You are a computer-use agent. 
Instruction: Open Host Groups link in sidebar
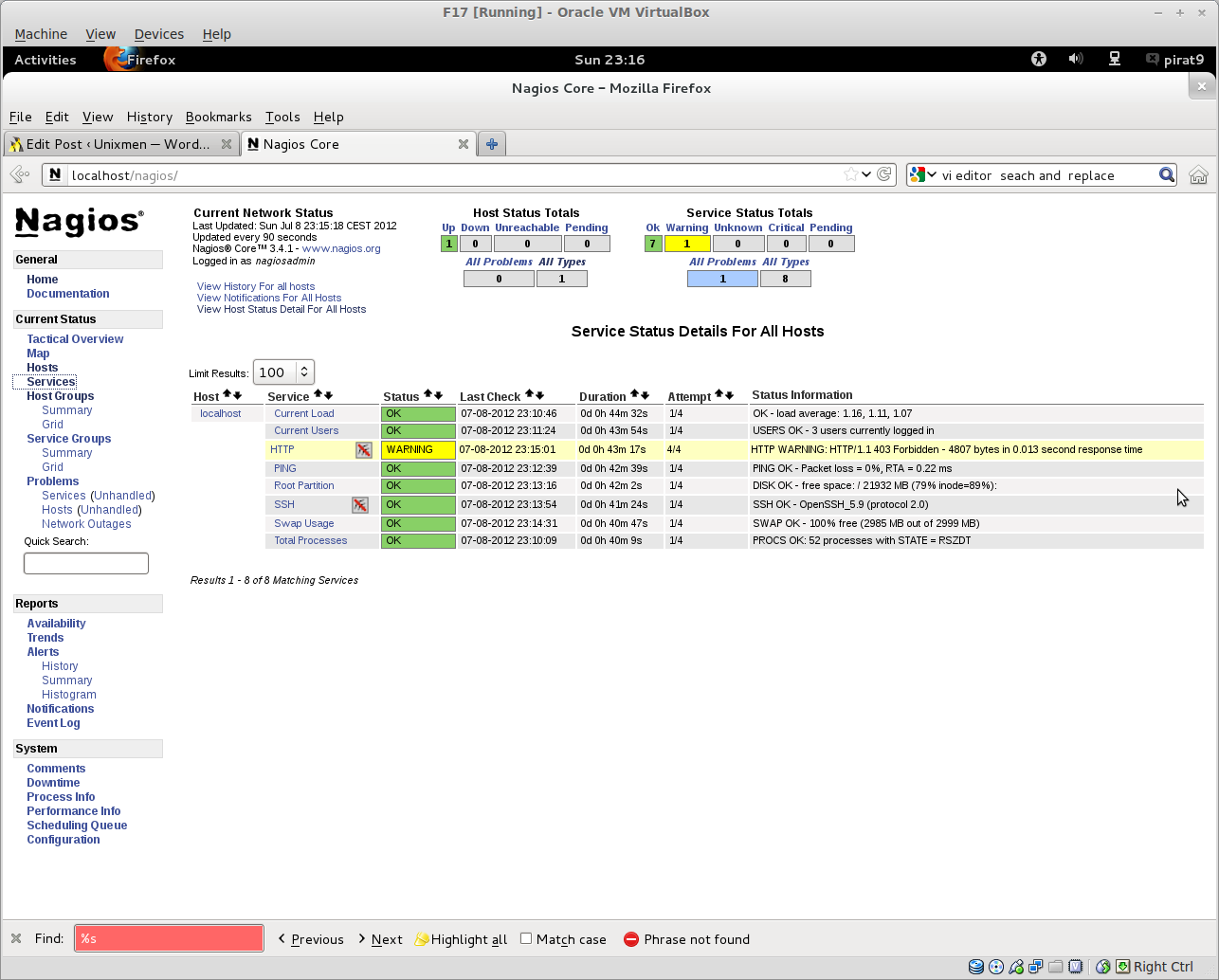tap(61, 395)
